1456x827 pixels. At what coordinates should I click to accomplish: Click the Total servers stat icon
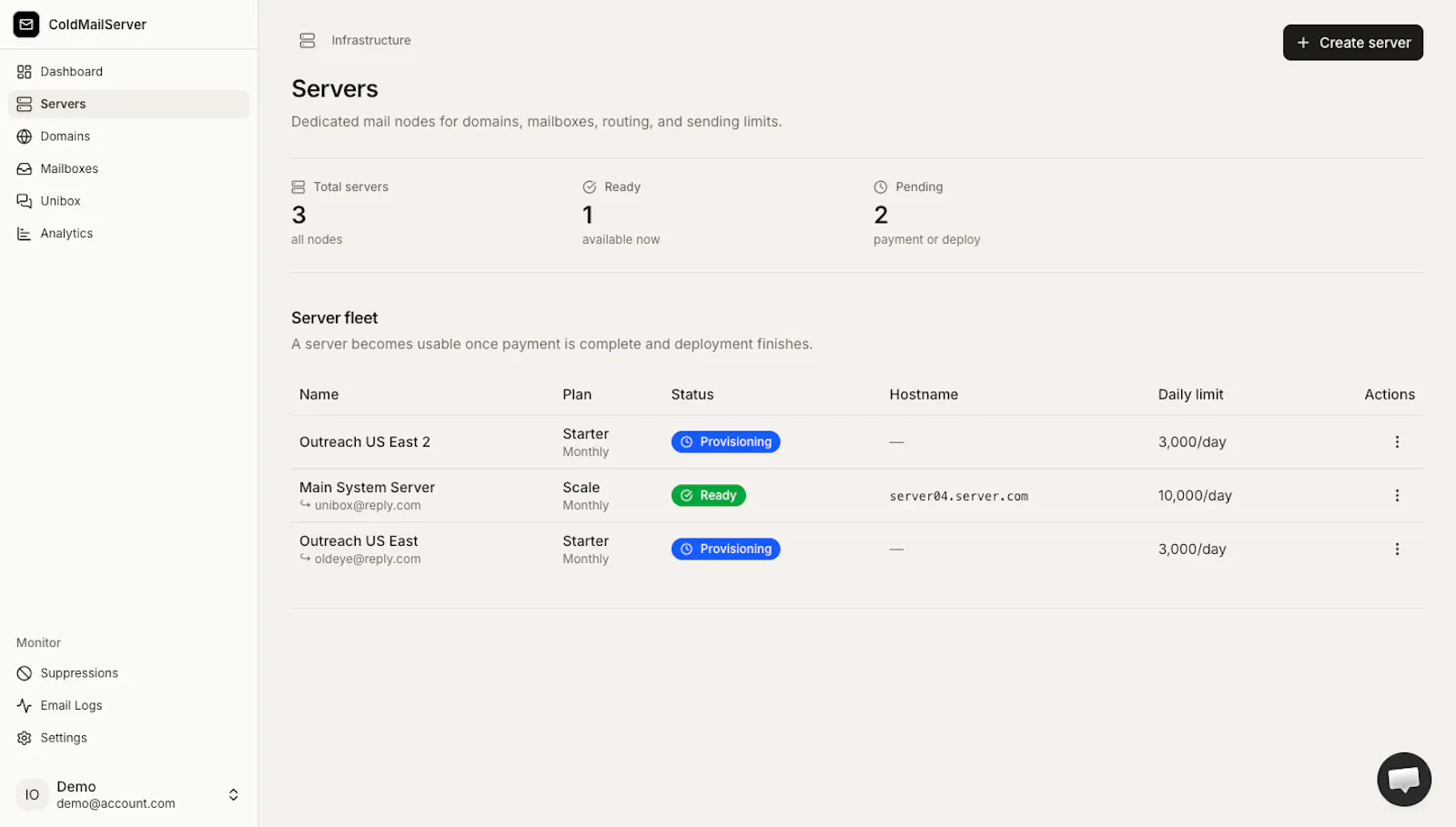(x=298, y=187)
